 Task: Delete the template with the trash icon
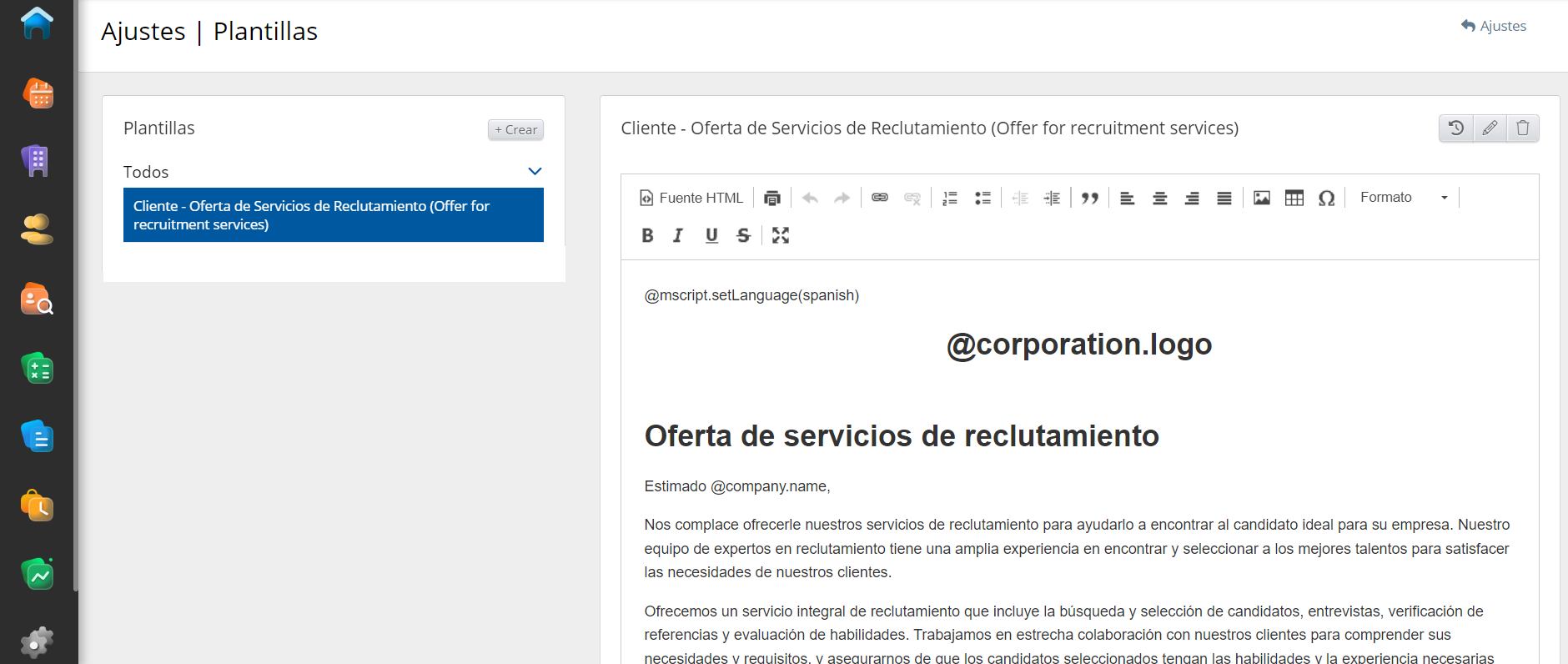(1522, 128)
